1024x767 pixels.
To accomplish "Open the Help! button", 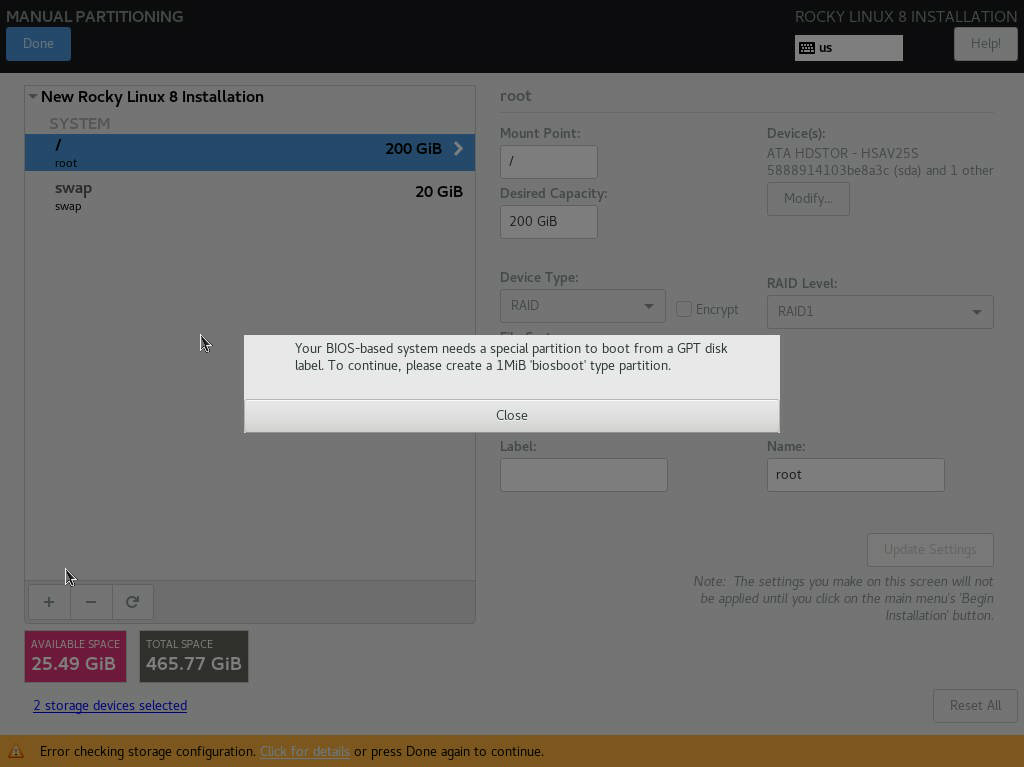I will [985, 44].
